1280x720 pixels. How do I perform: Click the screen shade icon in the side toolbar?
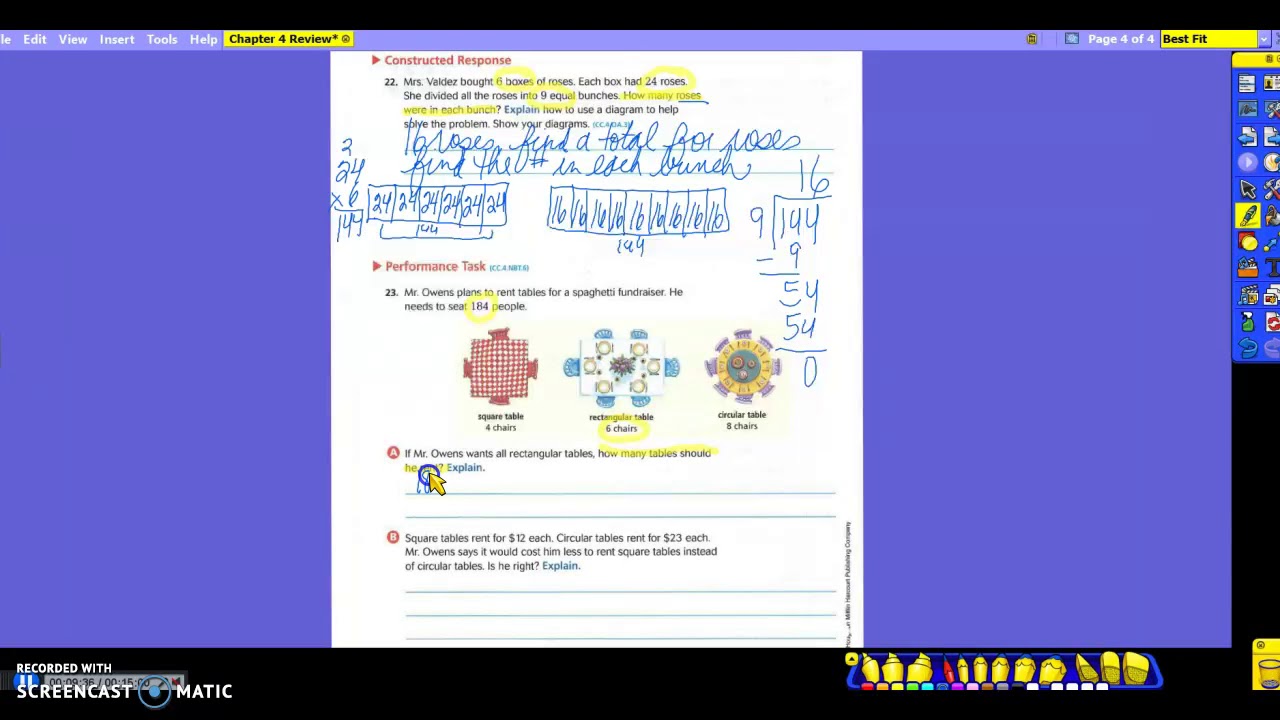pyautogui.click(x=1247, y=109)
